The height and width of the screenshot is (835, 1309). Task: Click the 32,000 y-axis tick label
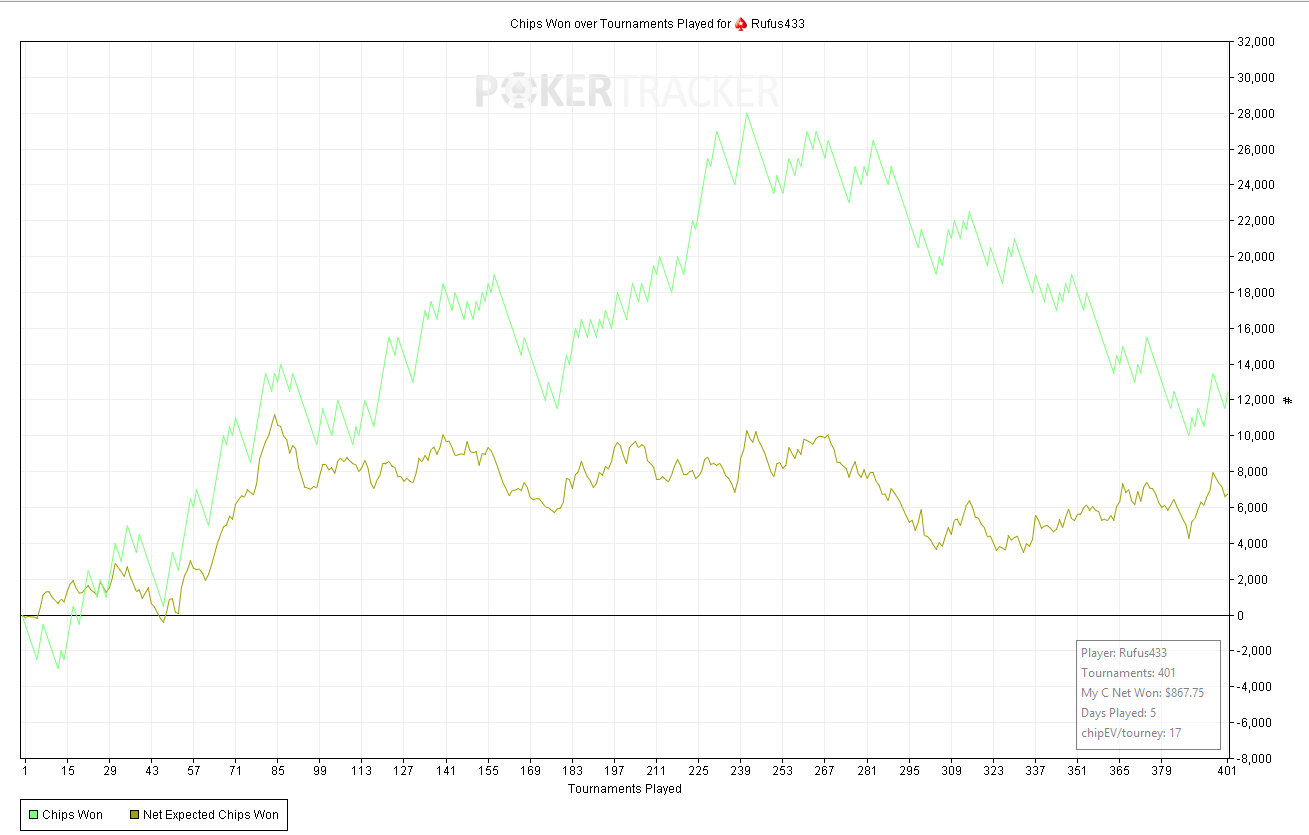pos(1257,42)
